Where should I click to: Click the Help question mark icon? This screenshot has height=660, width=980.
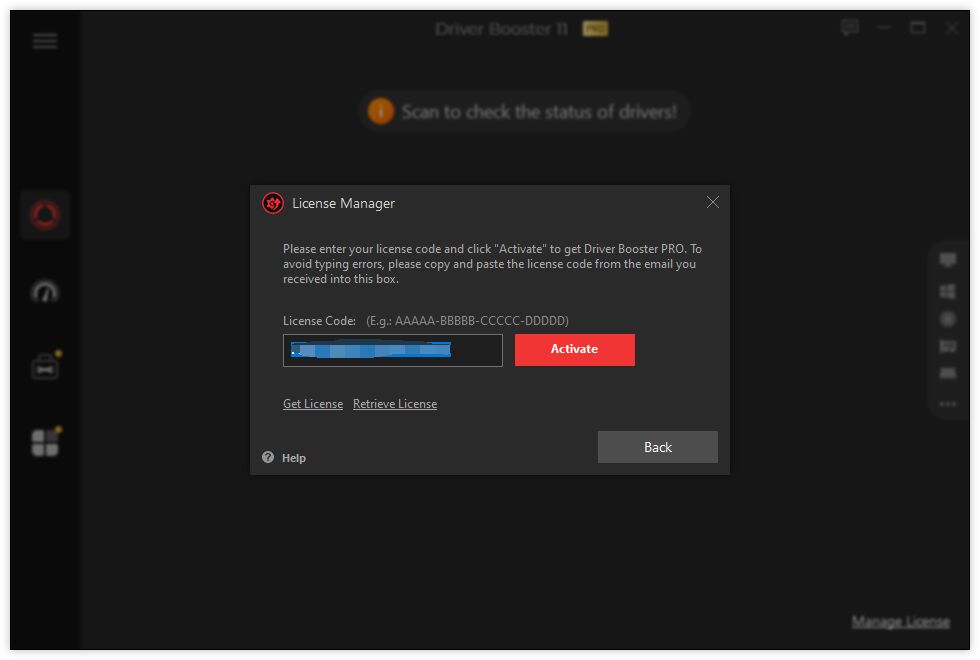(x=268, y=458)
